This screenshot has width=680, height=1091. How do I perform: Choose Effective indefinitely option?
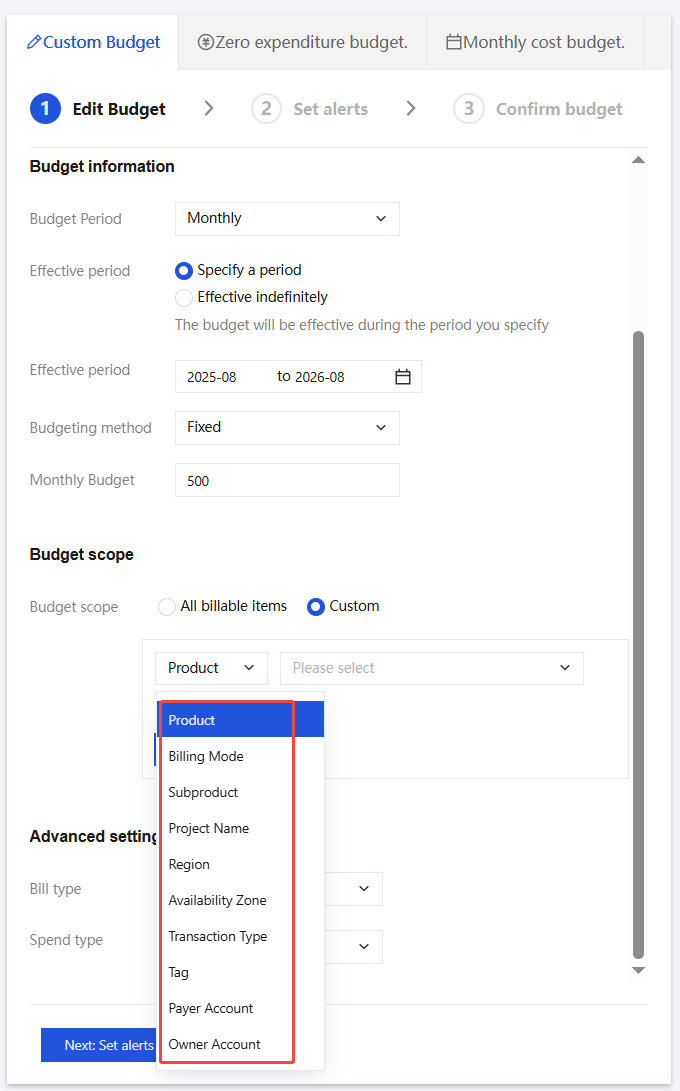(184, 297)
